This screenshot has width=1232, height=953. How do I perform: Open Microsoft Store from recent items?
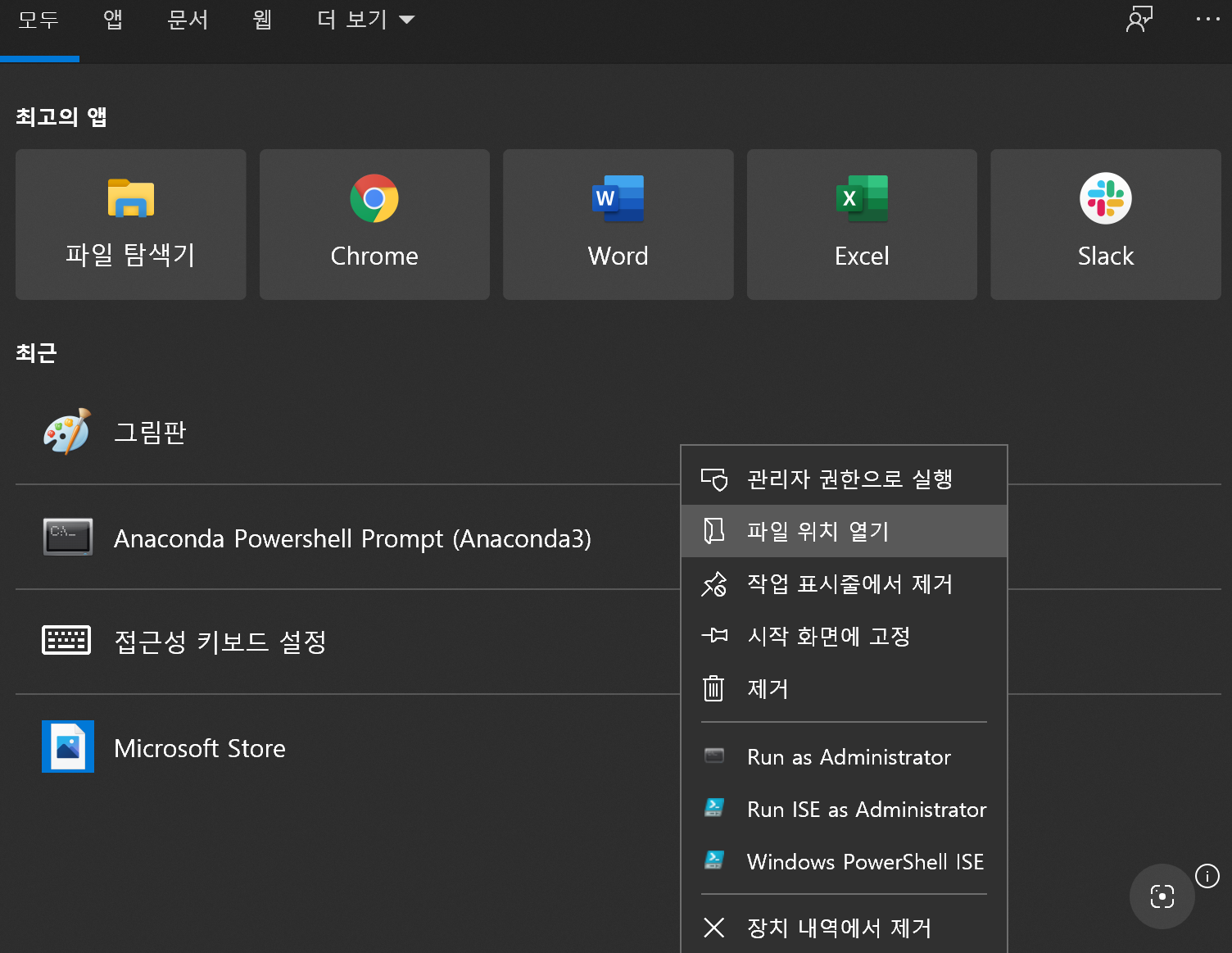click(x=200, y=747)
